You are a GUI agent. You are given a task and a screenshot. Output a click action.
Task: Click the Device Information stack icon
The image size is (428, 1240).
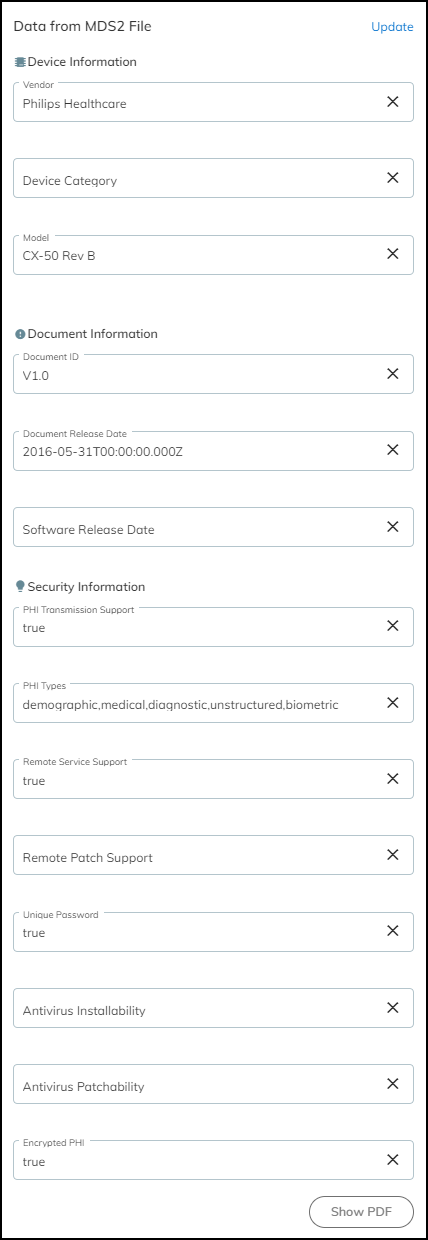click(20, 62)
